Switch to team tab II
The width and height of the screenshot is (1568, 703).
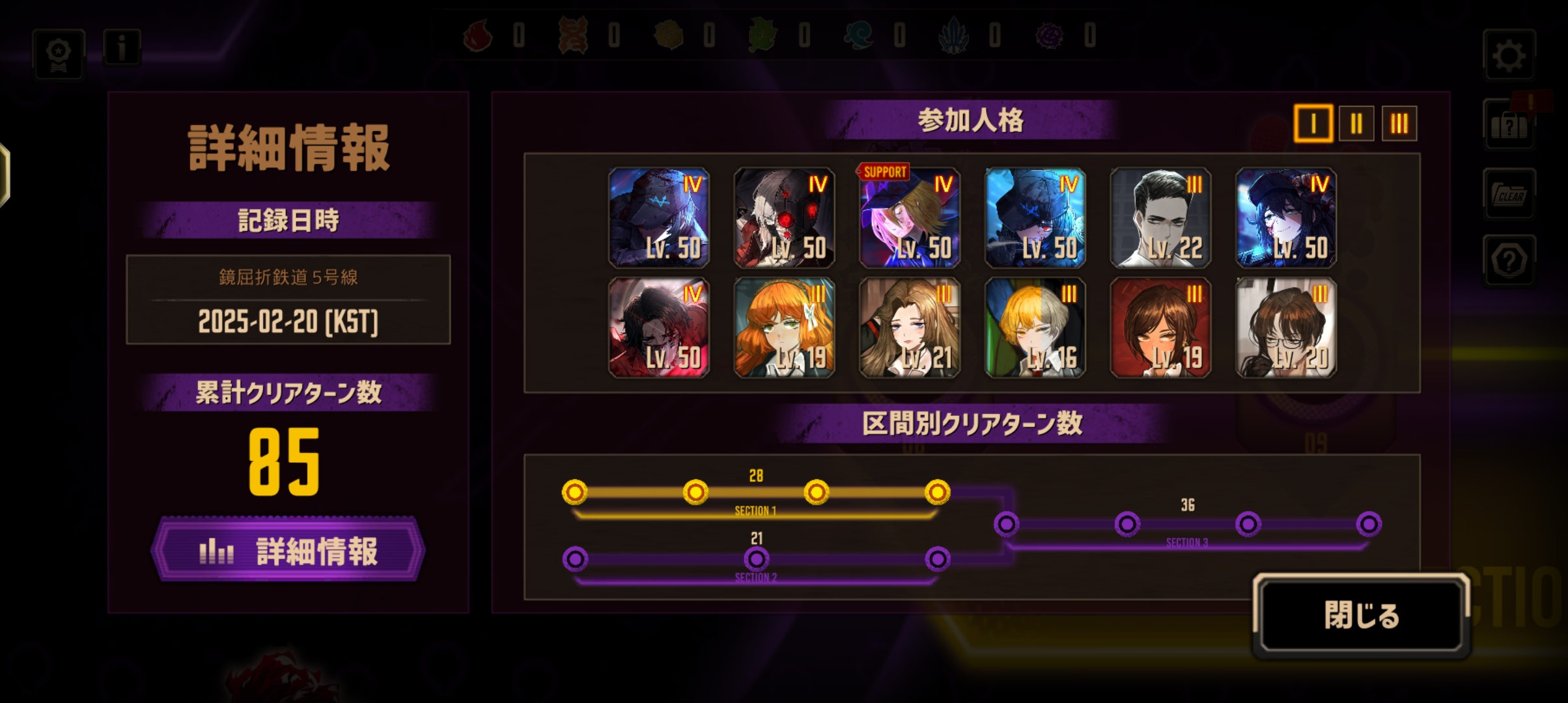1356,123
